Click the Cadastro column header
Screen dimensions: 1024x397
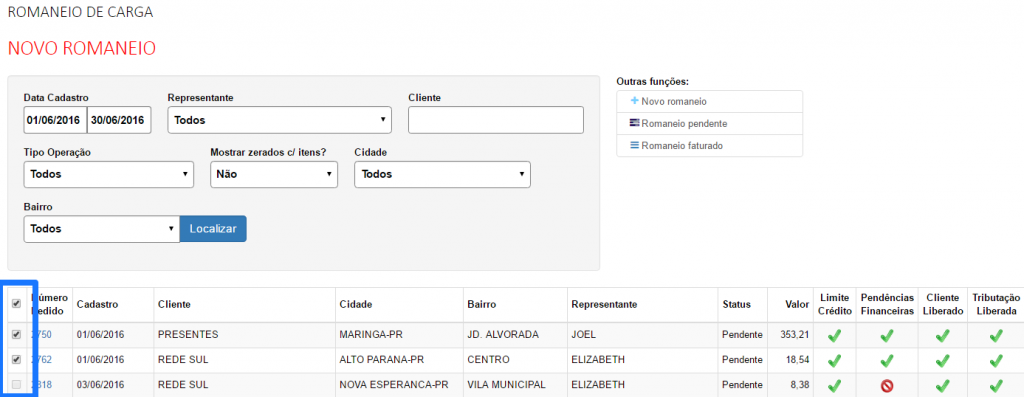[97, 304]
